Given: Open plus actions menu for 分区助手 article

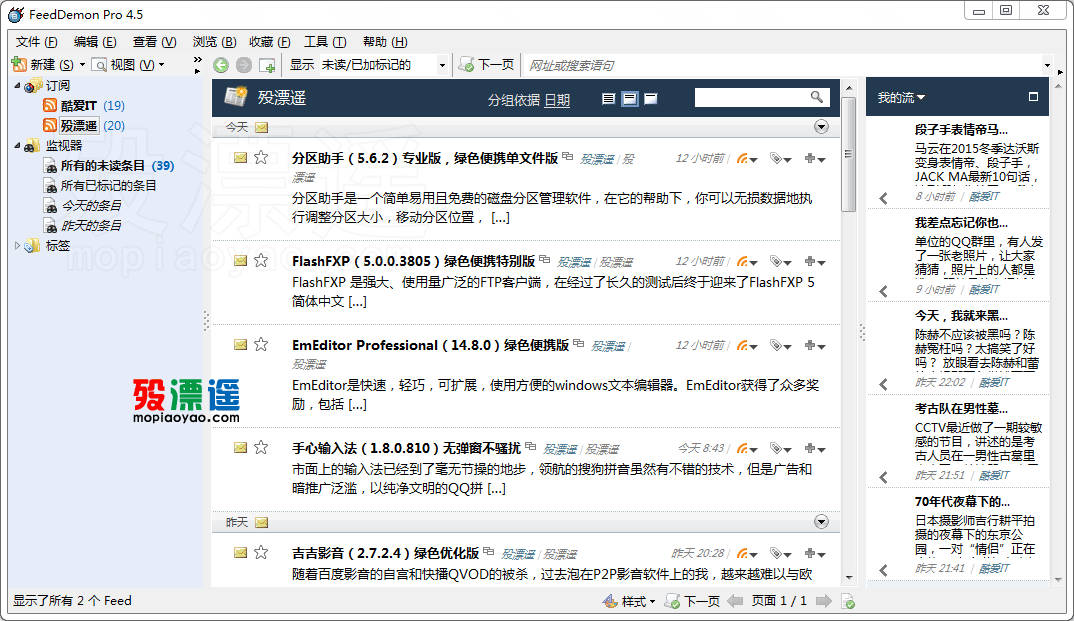Looking at the screenshot, I should pos(815,159).
